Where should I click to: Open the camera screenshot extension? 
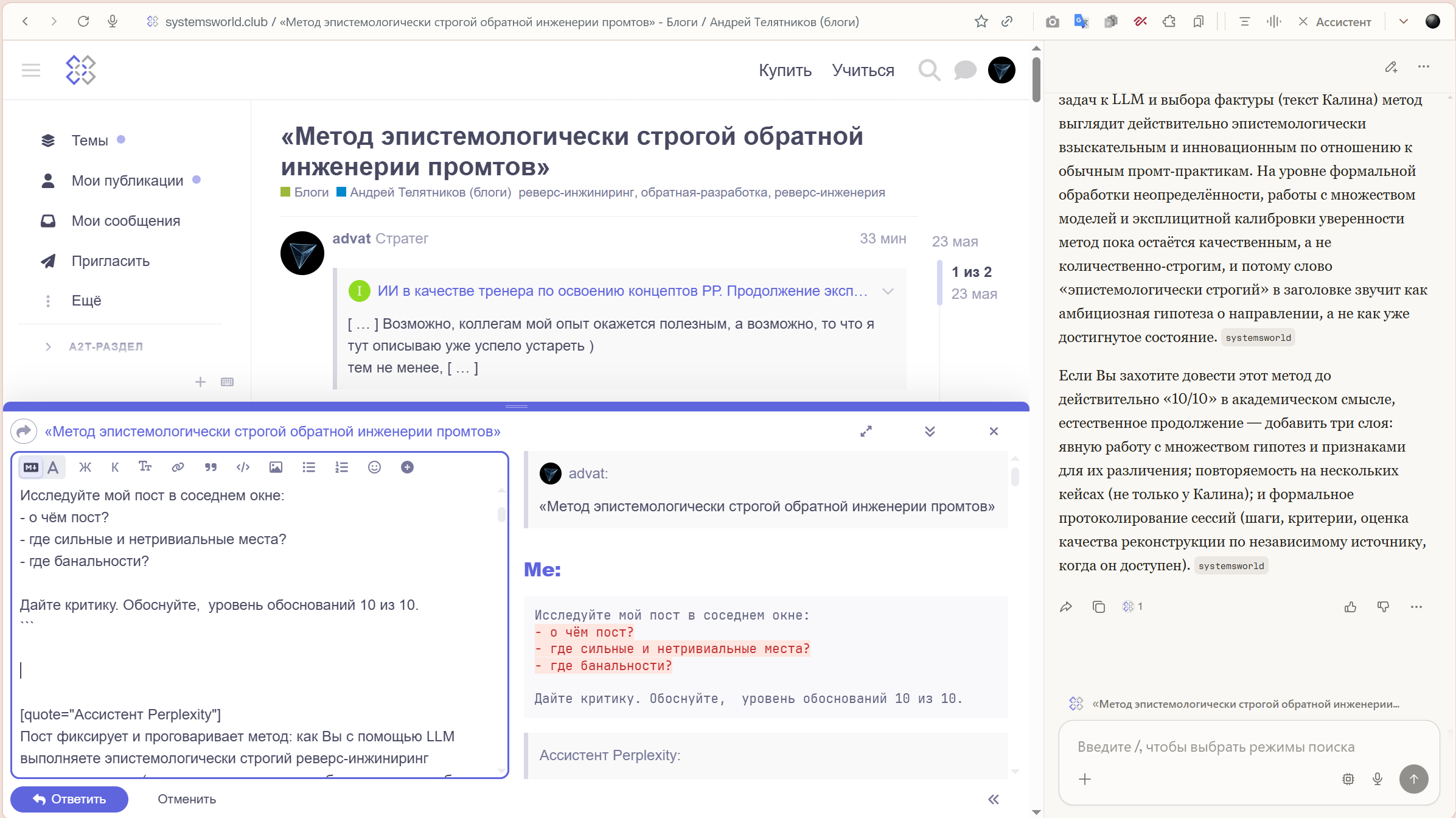point(1052,22)
